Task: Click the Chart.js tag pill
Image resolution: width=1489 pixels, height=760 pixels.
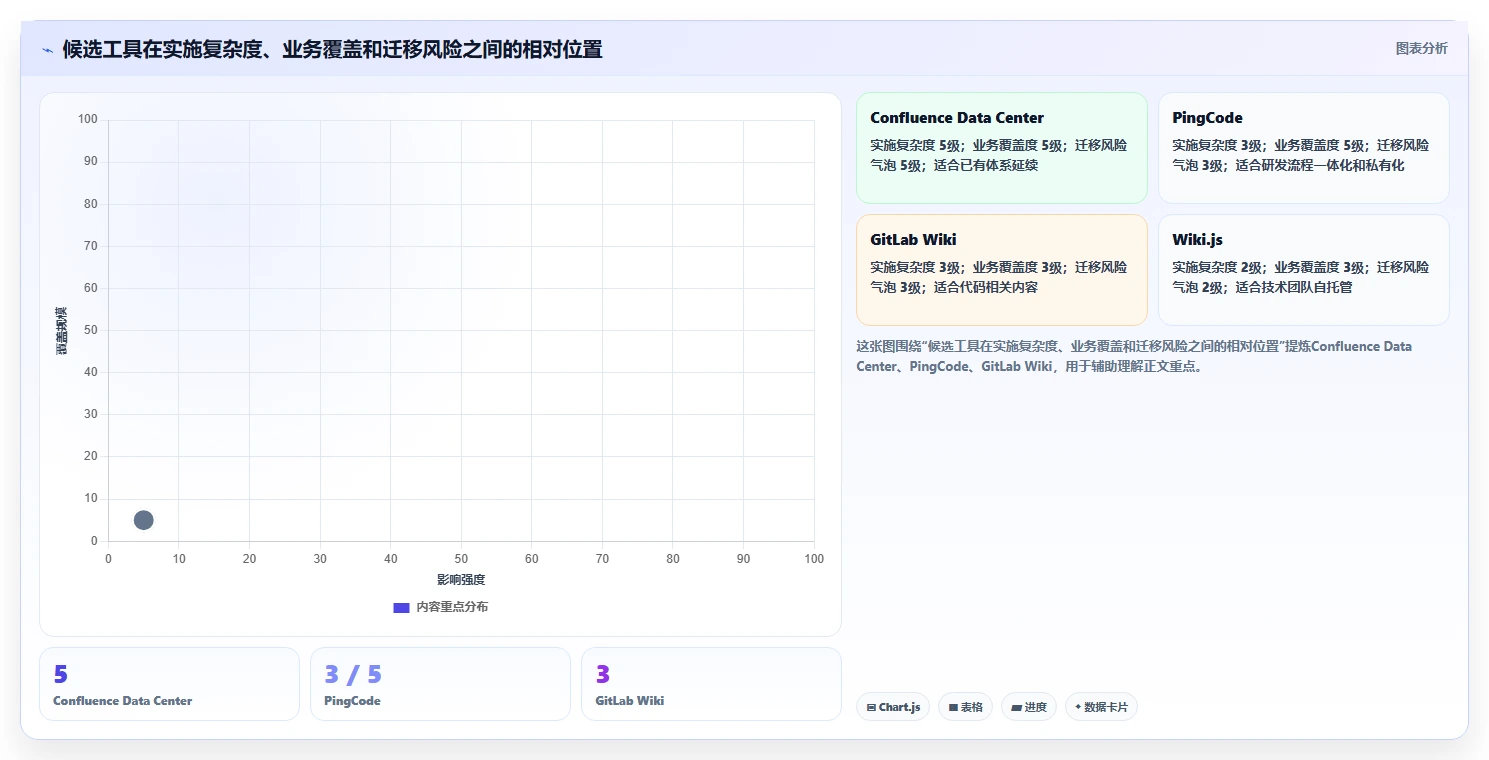Action: [x=893, y=707]
